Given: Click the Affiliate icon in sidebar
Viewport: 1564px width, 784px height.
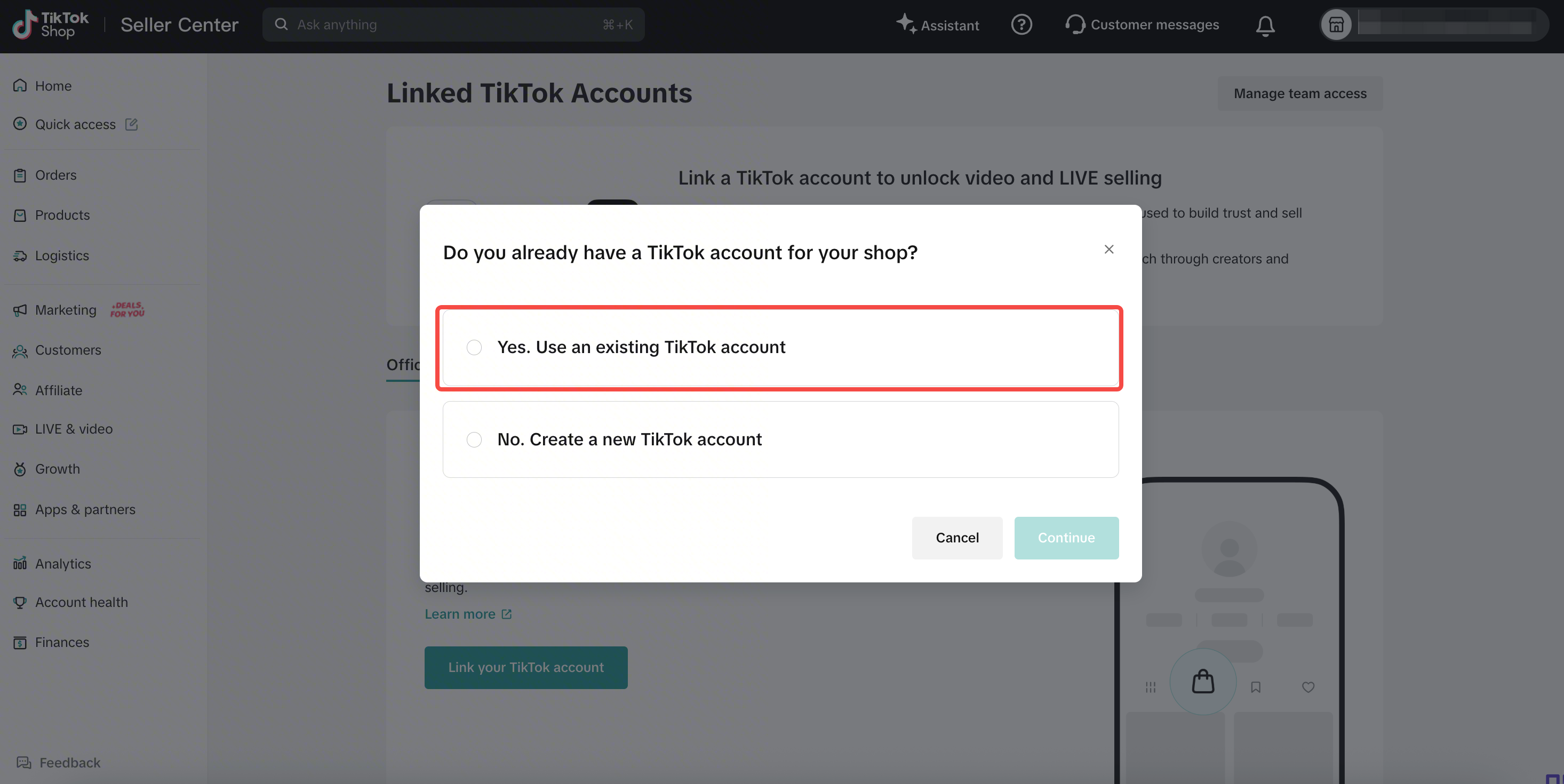Looking at the screenshot, I should (x=20, y=390).
